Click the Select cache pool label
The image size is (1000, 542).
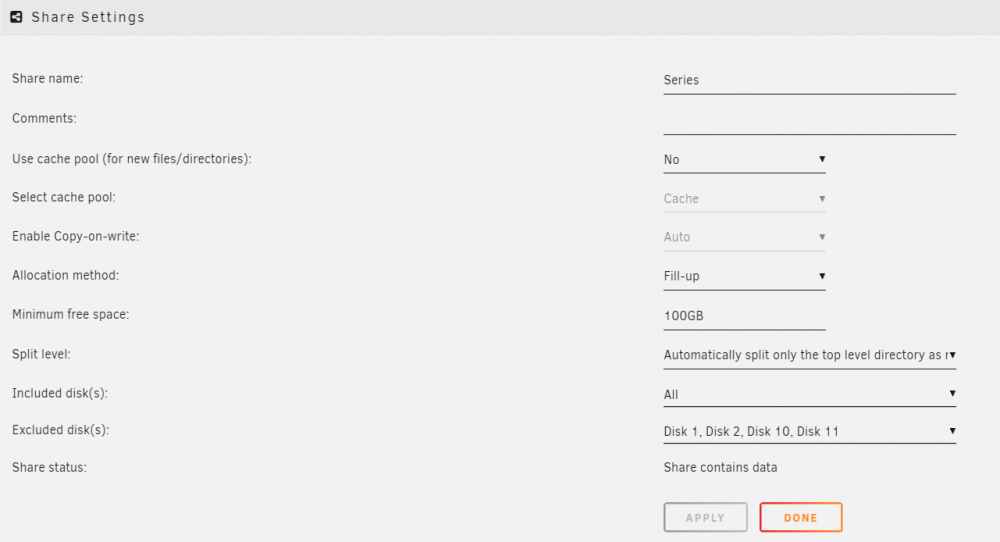(x=64, y=198)
